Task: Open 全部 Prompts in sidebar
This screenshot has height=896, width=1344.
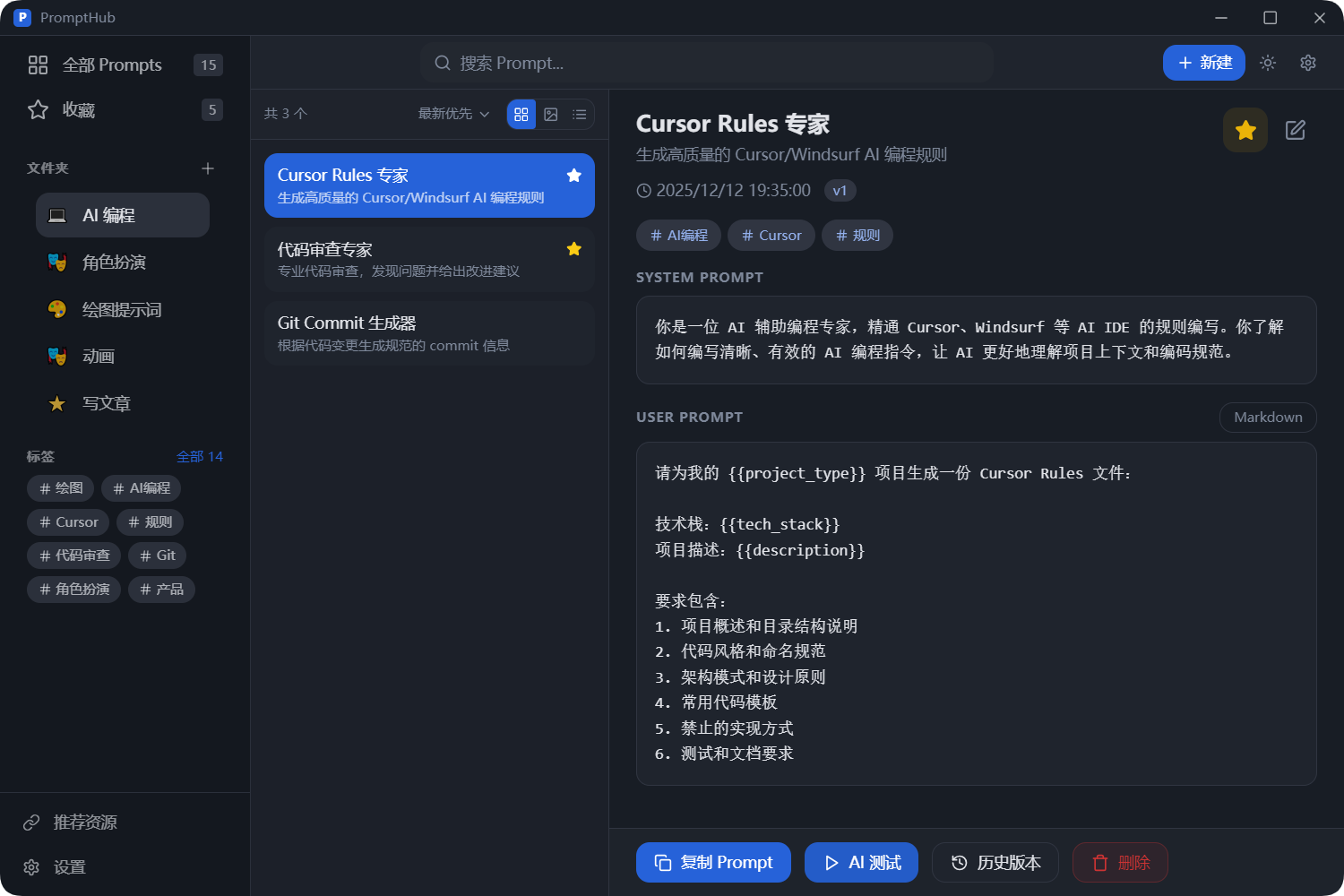Action: pos(125,65)
